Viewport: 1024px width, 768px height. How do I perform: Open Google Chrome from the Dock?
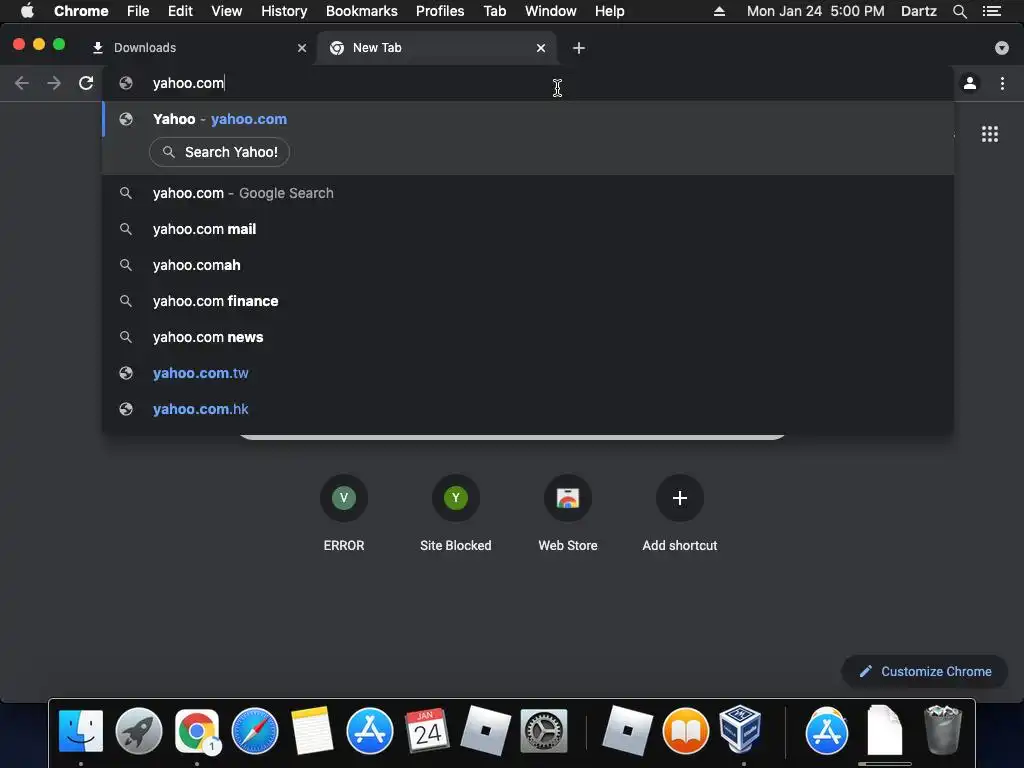197,731
